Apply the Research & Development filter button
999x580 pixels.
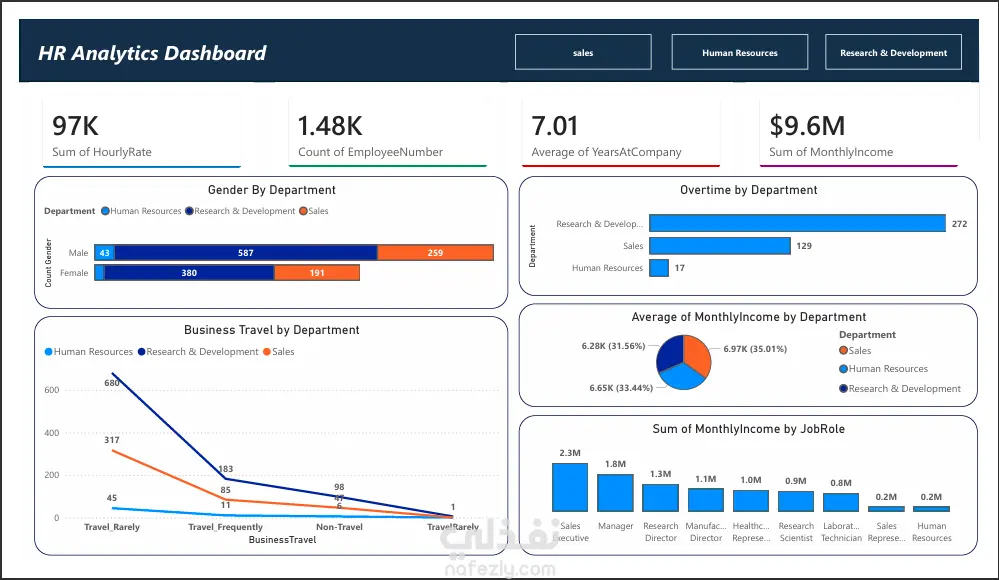pyautogui.click(x=893, y=52)
